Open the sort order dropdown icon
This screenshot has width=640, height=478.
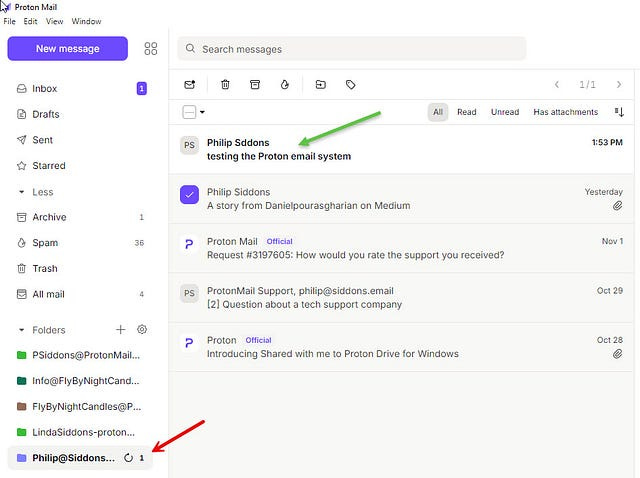(x=619, y=112)
